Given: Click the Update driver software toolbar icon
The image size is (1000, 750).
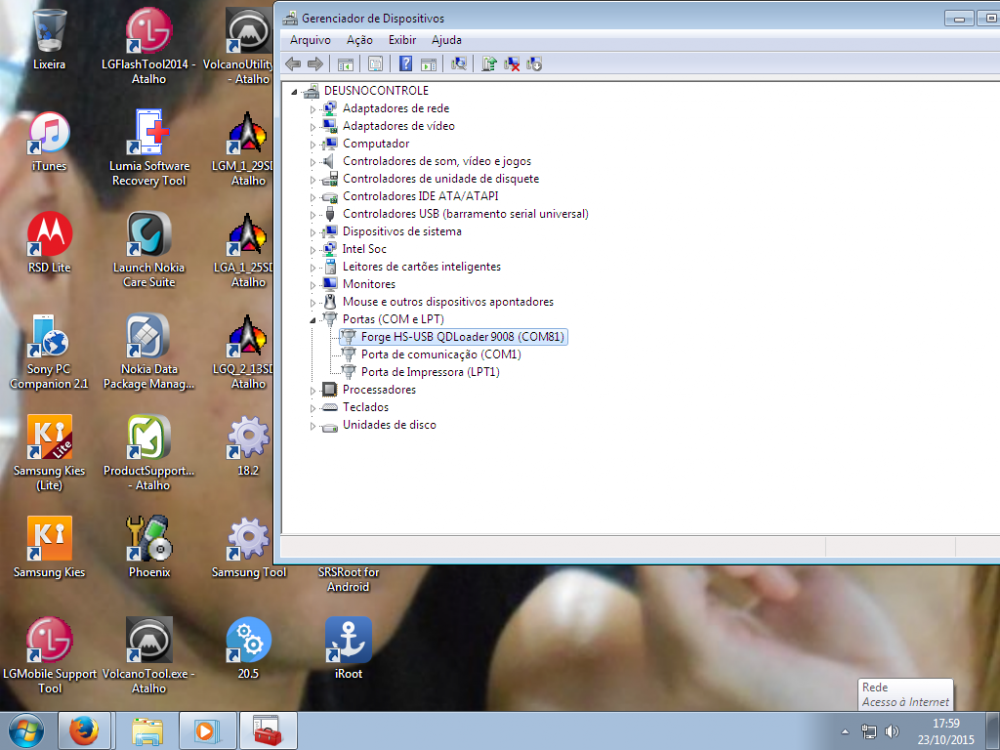Looking at the screenshot, I should click(489, 64).
